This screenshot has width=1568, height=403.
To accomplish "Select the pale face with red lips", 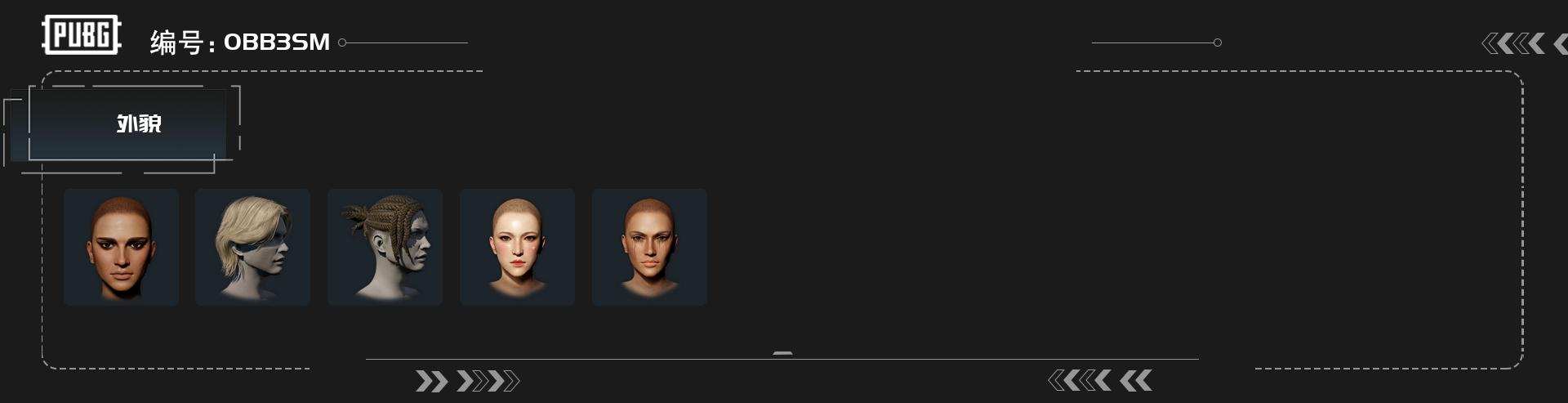I will coord(517,247).
